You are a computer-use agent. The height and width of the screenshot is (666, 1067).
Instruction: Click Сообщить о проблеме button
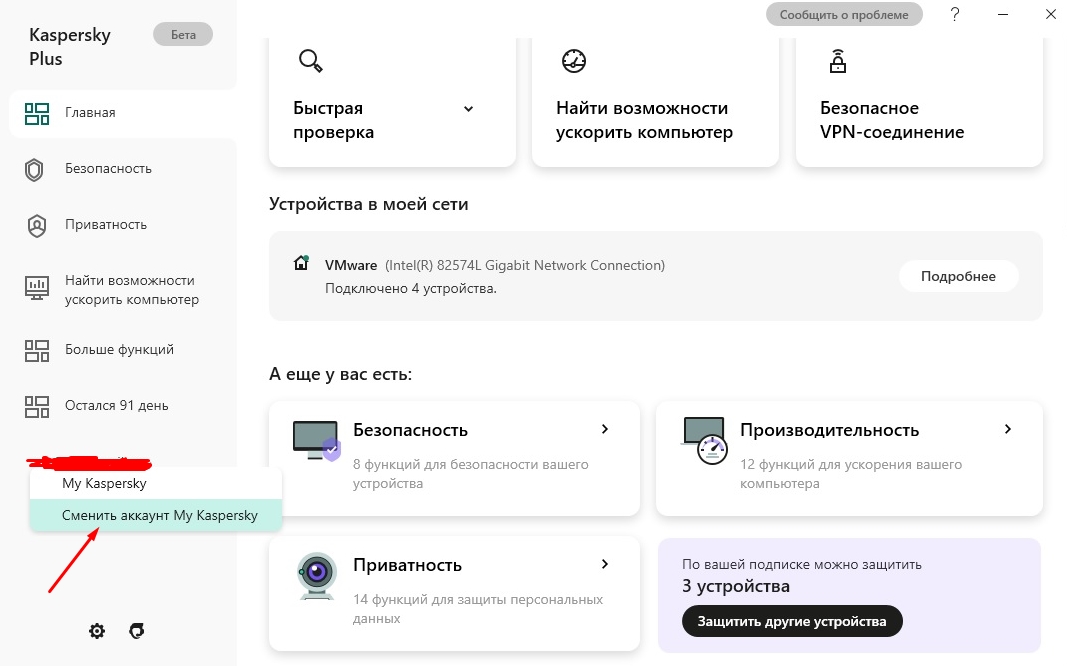[x=844, y=14]
